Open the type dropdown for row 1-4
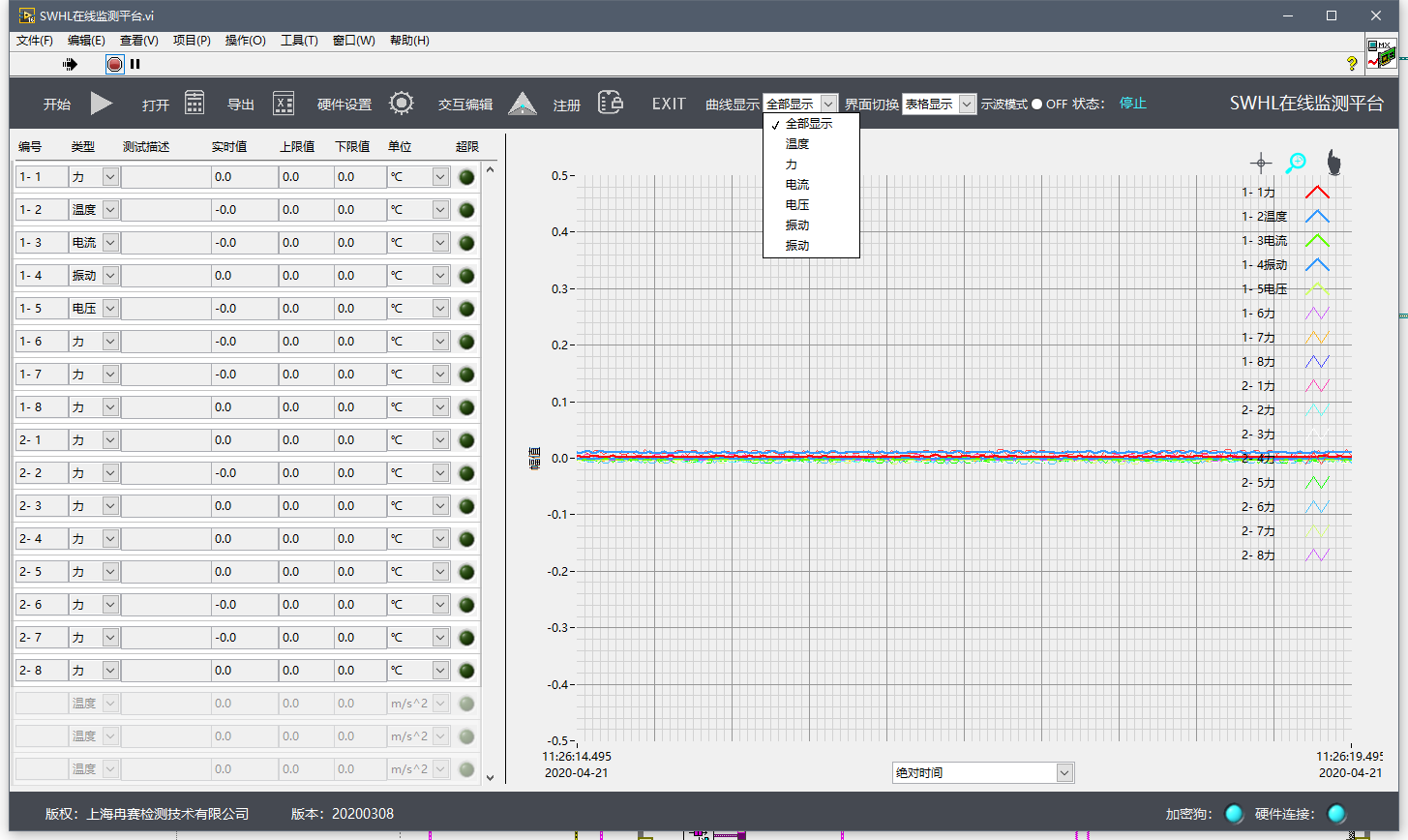Image resolution: width=1408 pixels, height=840 pixels. 110,276
